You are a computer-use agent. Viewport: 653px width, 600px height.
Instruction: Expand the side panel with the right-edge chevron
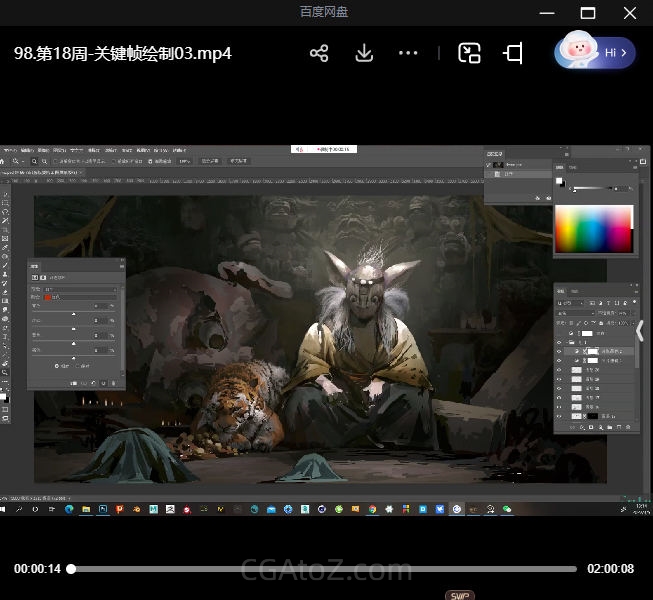click(640, 331)
